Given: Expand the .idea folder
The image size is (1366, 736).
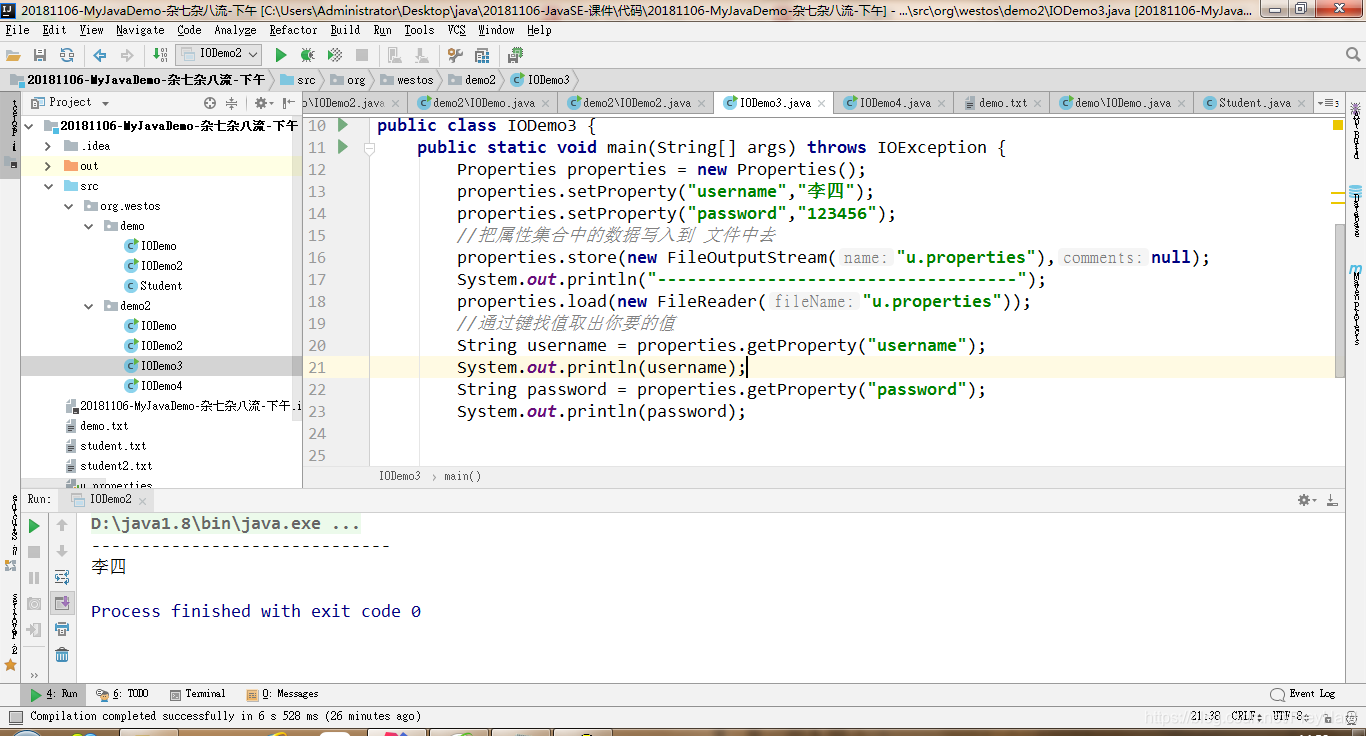Looking at the screenshot, I should click(48, 146).
